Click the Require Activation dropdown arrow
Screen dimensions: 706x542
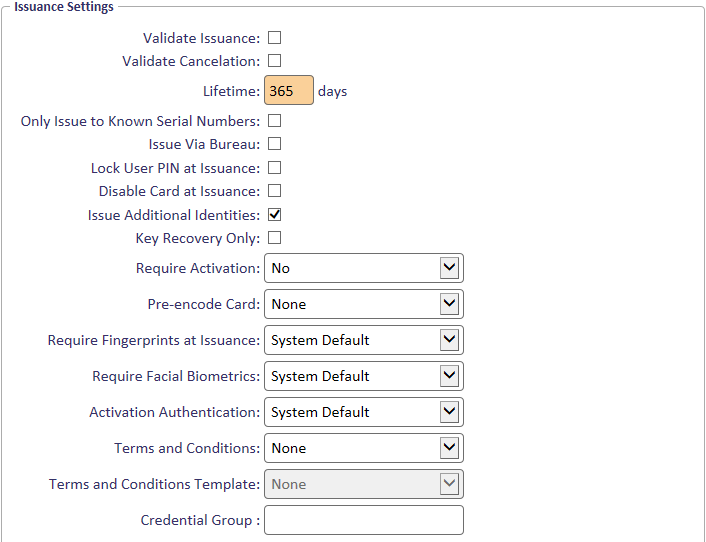(449, 268)
